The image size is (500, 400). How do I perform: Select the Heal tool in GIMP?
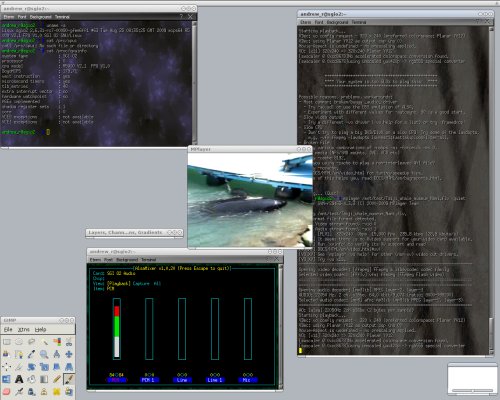click(57, 391)
